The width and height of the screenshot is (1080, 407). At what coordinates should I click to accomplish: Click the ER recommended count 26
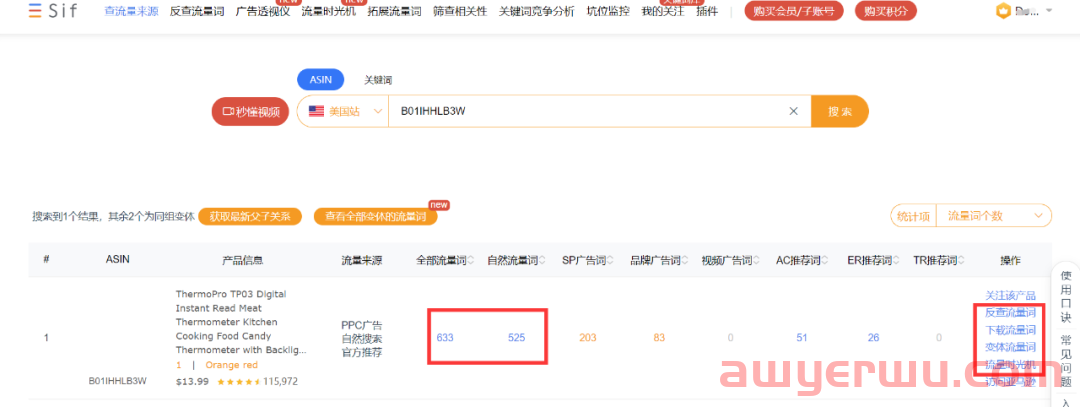click(x=873, y=337)
